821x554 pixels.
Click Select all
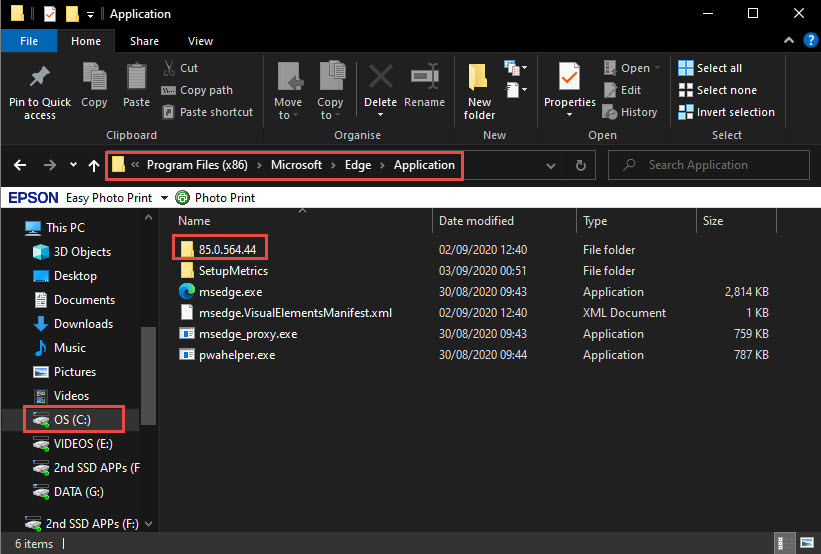pos(710,68)
